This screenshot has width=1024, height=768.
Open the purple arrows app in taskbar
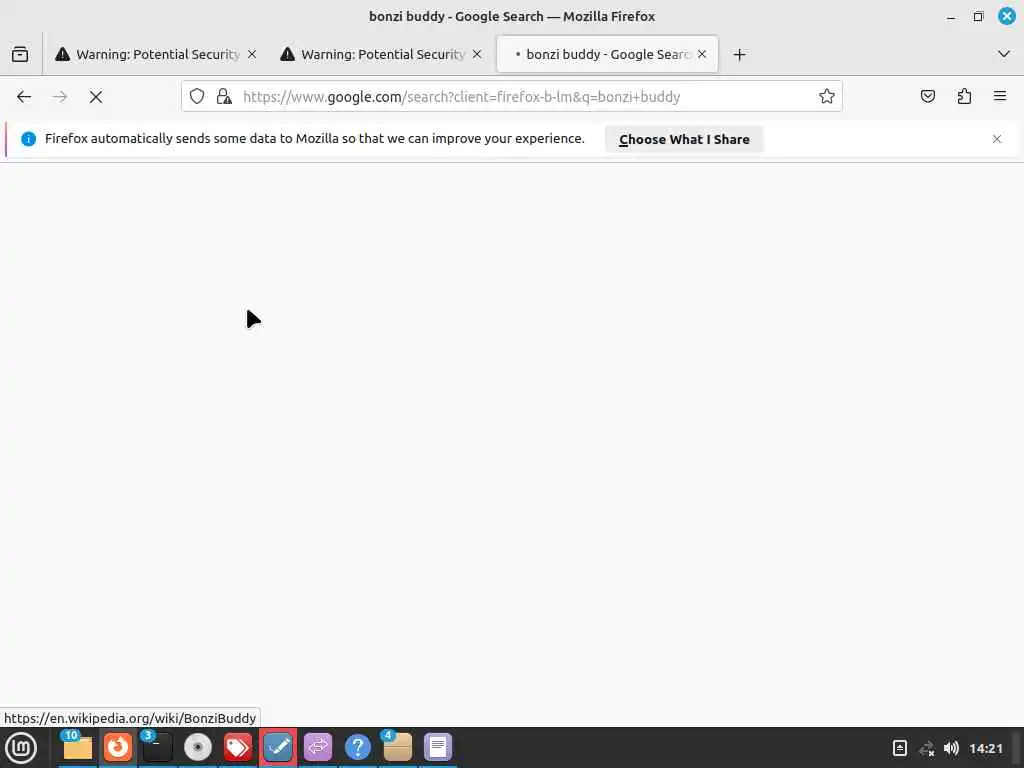(318, 748)
